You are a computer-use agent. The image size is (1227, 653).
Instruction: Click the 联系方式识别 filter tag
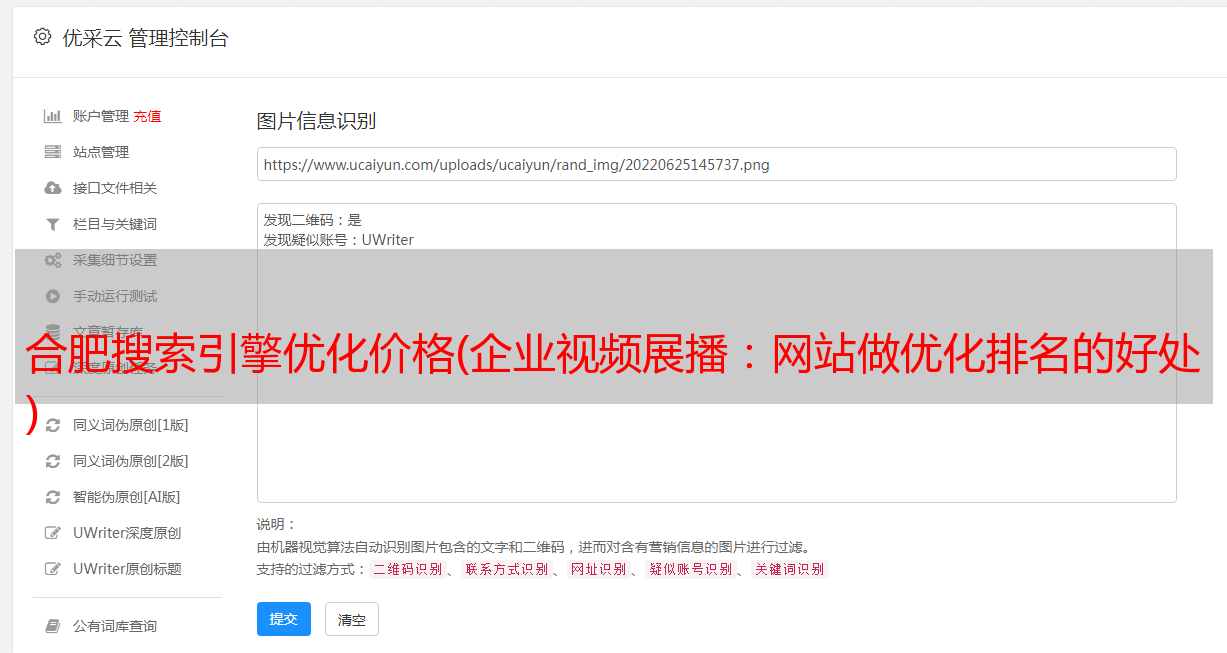(507, 569)
